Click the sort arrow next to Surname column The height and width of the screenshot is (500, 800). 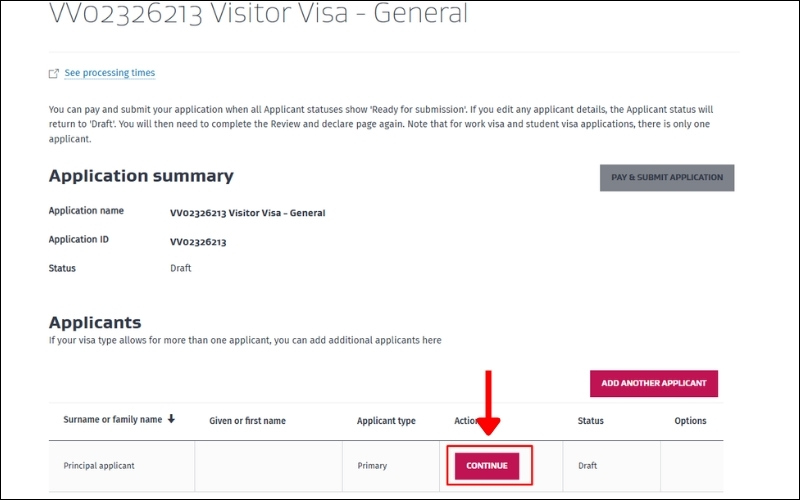(171, 419)
